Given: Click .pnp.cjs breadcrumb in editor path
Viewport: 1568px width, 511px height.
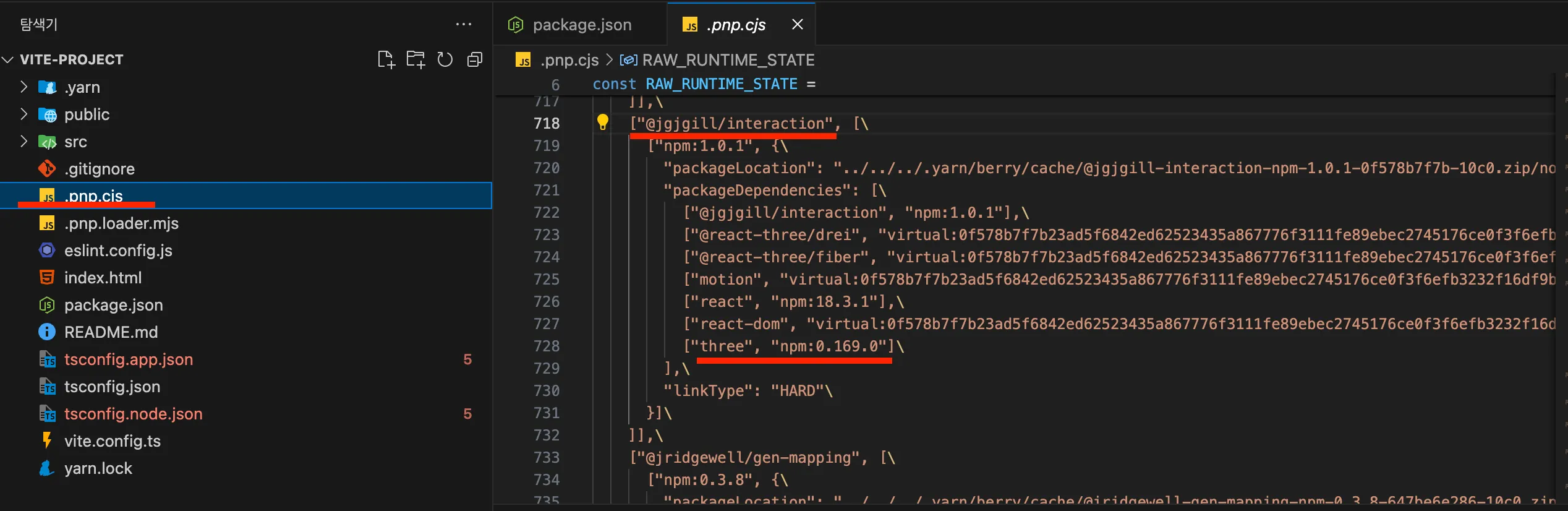Looking at the screenshot, I should pyautogui.click(x=569, y=60).
